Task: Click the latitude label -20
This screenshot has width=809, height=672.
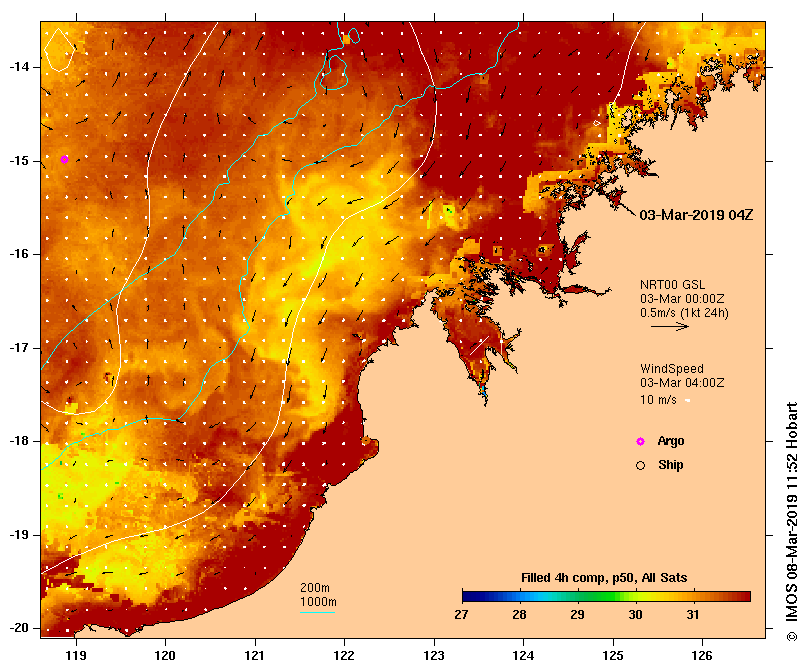Action: [x=20, y=628]
